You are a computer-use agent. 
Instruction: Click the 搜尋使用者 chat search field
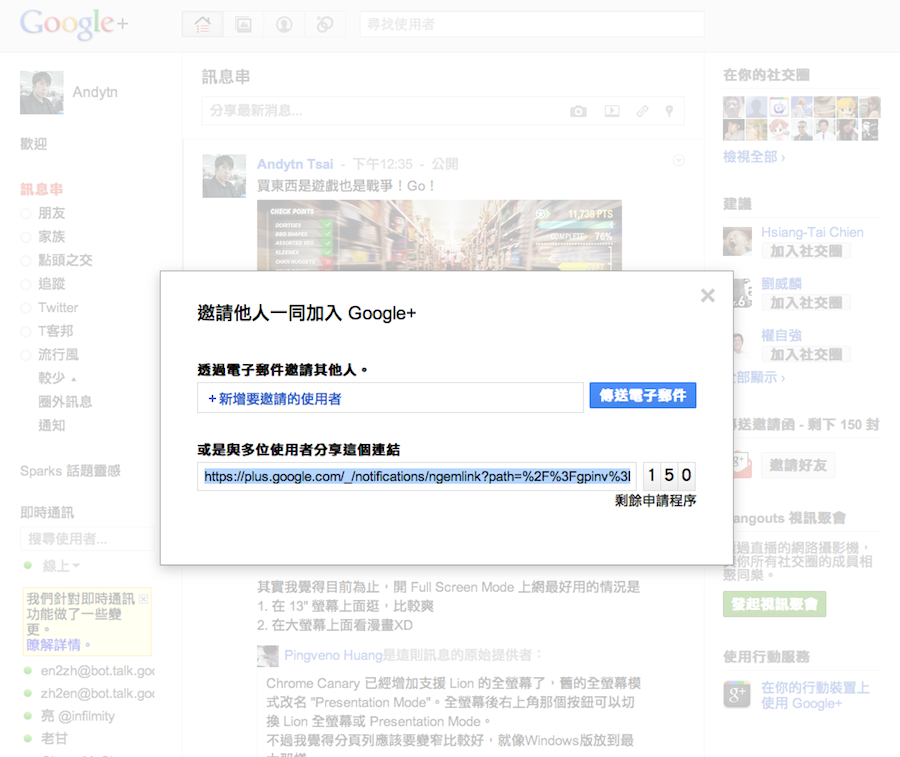click(x=87, y=539)
